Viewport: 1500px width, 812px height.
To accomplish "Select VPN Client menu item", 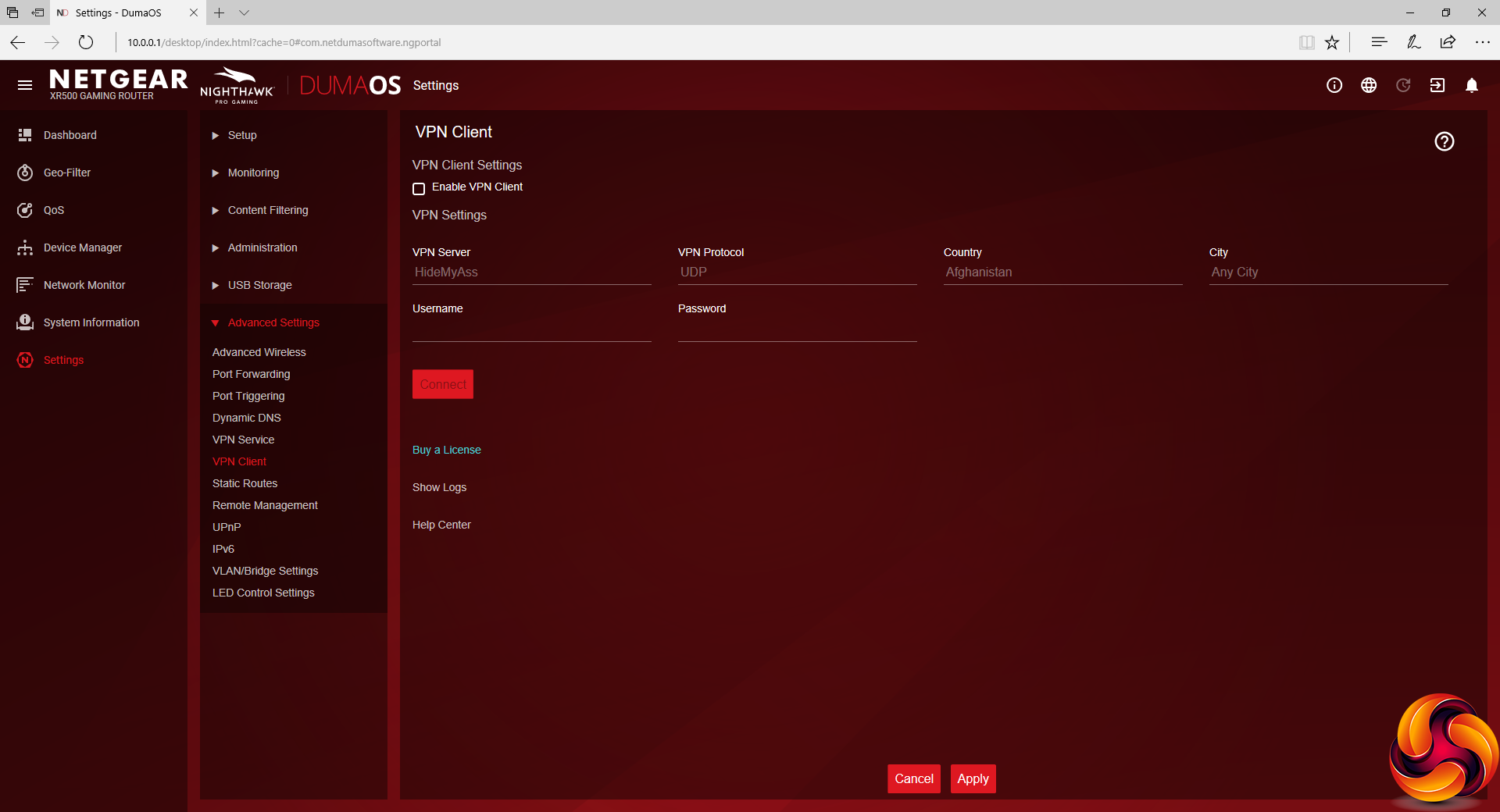I will (x=239, y=461).
